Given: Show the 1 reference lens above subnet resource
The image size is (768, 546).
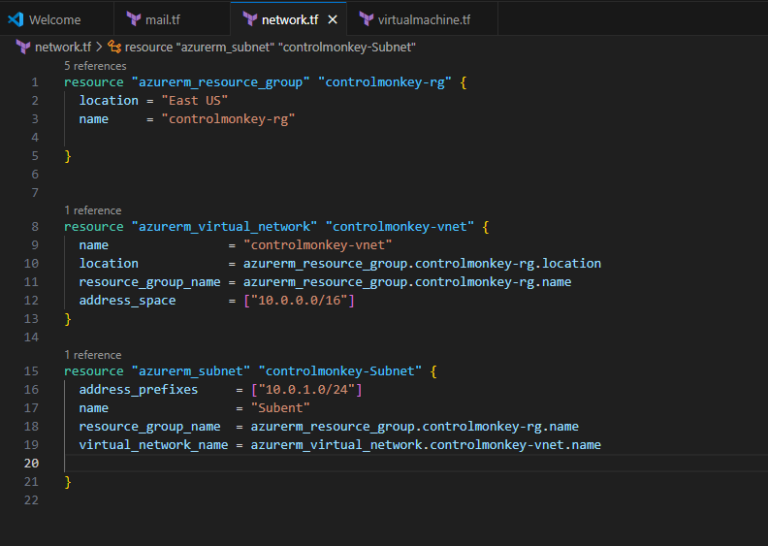Looking at the screenshot, I should (93, 355).
